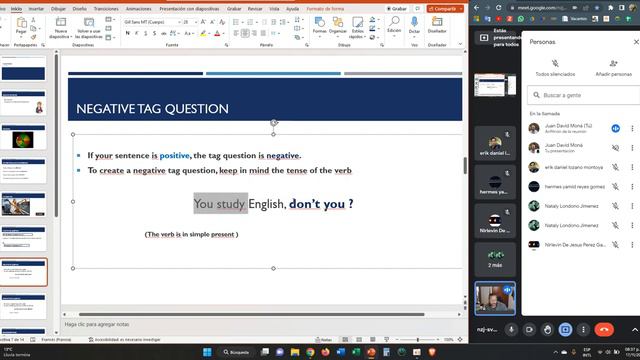This screenshot has height=360, width=640.
Task: Click browser reload button
Action: point(498,8)
